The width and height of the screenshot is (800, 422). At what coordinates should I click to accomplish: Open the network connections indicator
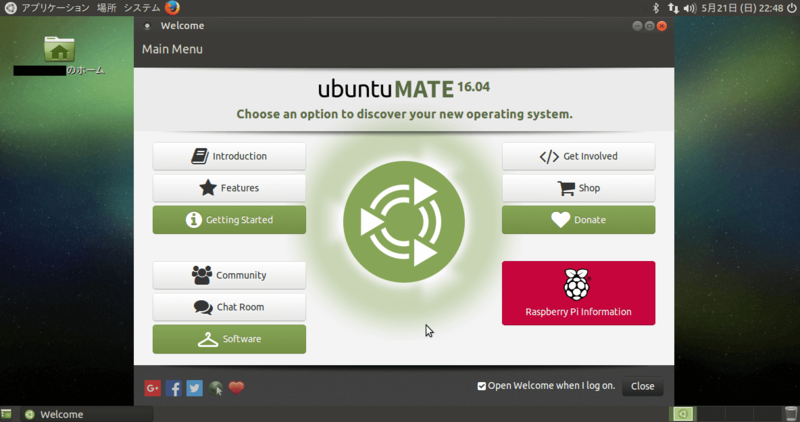672,8
